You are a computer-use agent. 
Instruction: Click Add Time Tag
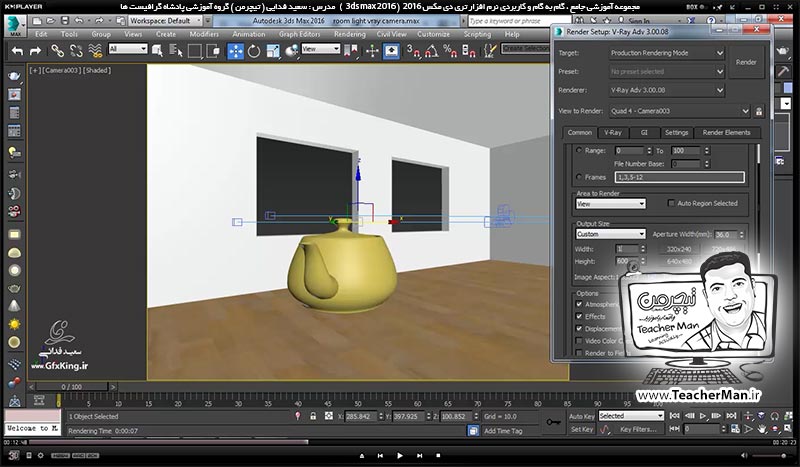(503, 431)
